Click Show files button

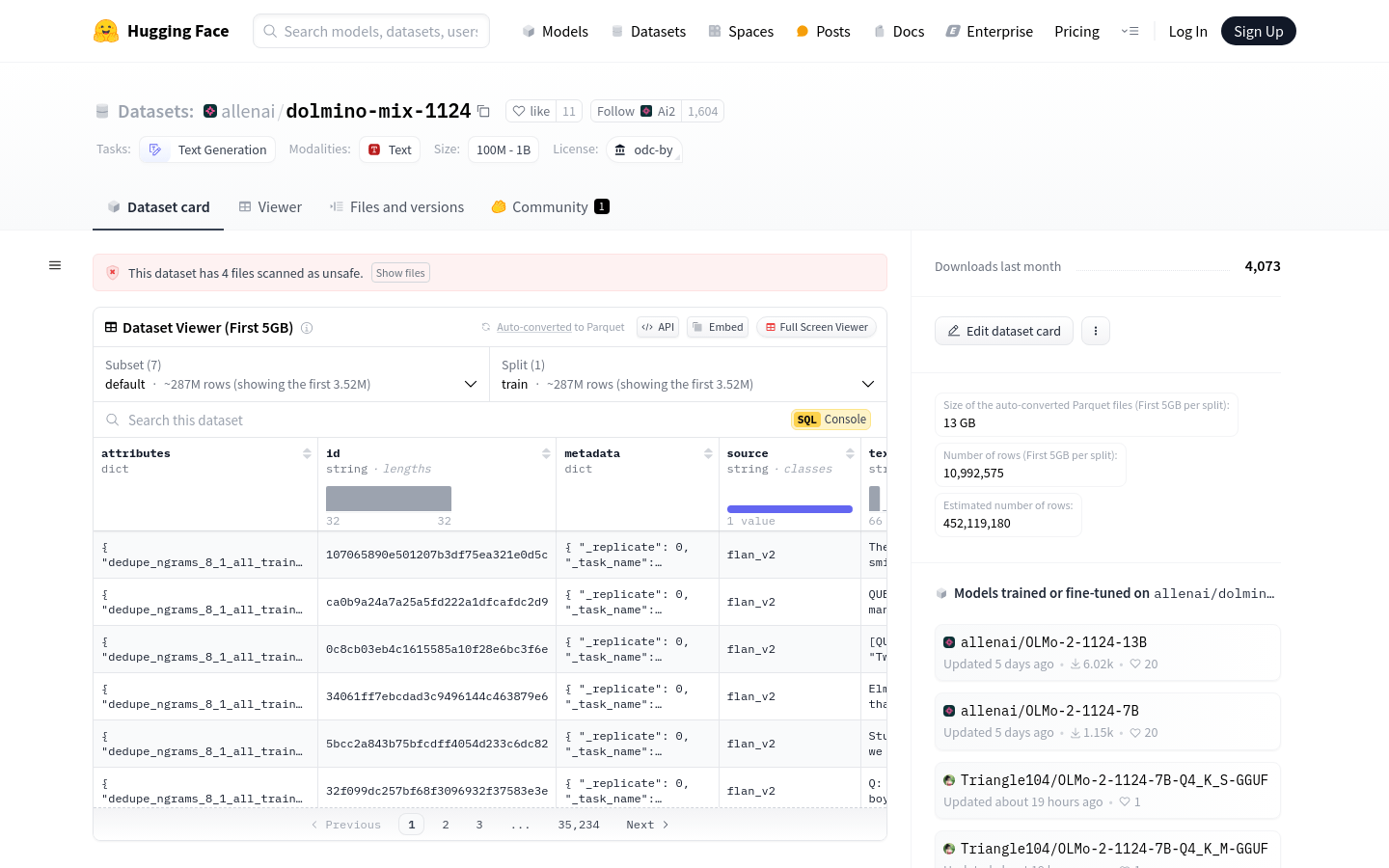(400, 273)
